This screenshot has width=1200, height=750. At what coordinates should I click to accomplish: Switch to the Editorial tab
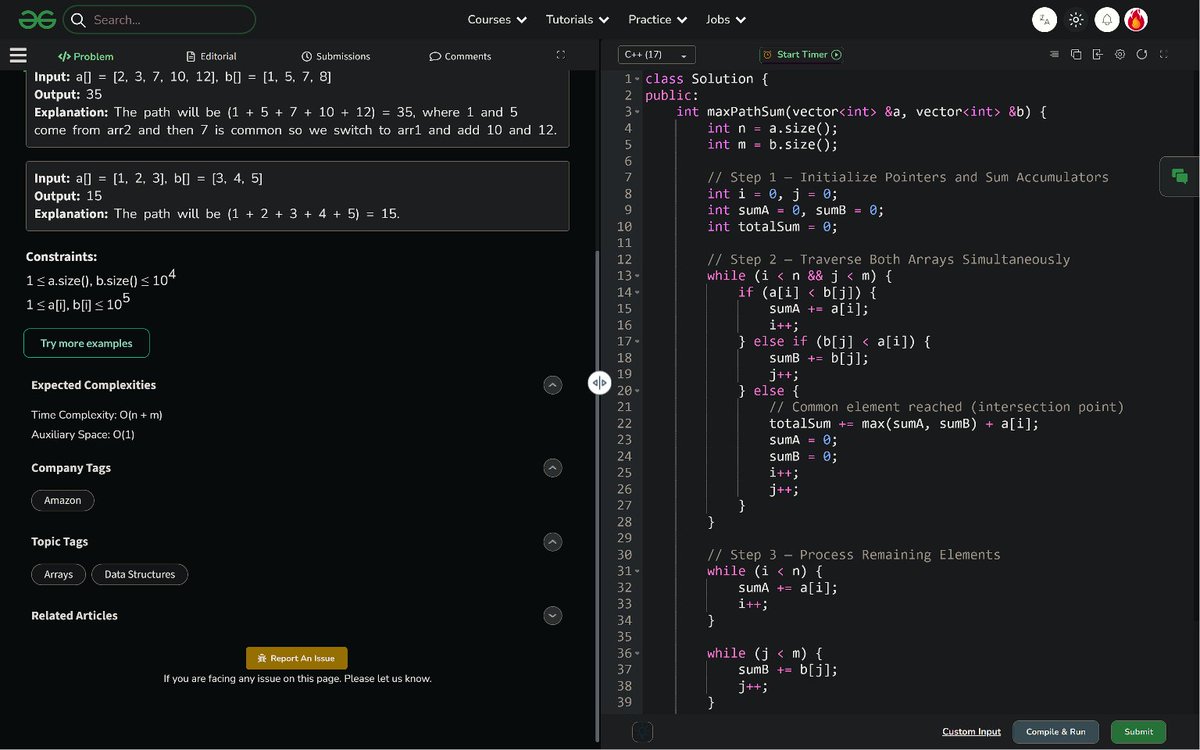tap(211, 56)
